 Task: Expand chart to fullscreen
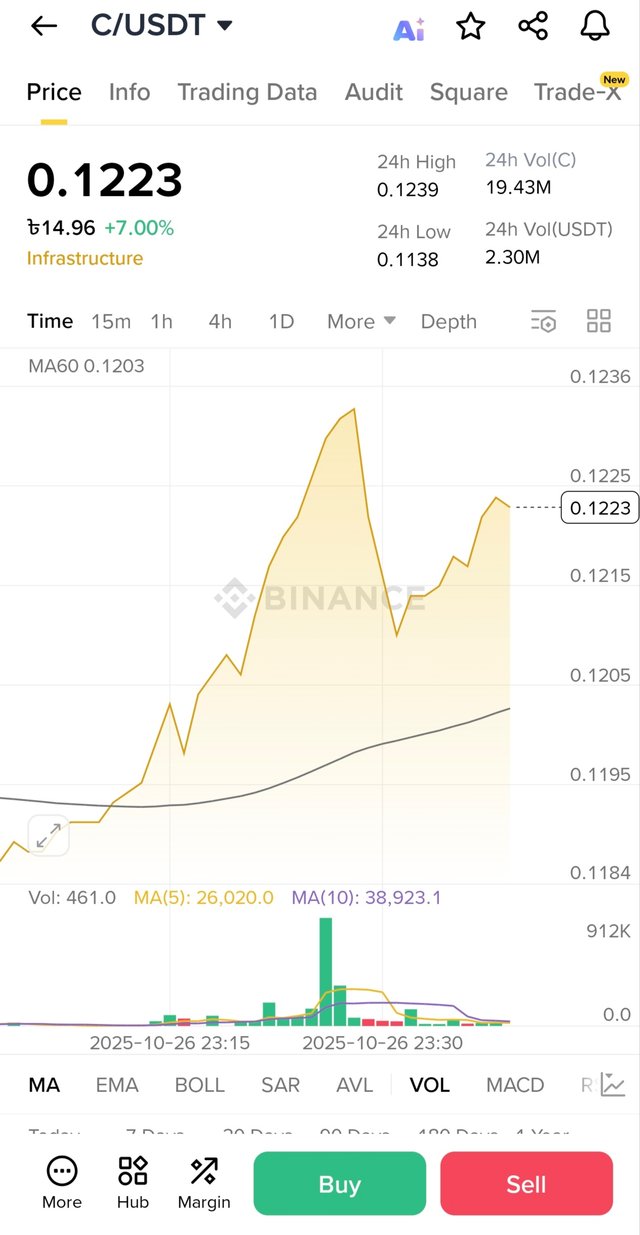point(48,836)
